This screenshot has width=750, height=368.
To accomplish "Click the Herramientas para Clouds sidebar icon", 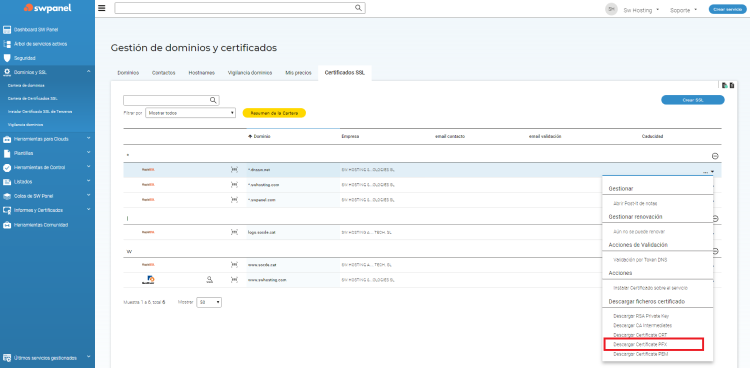I will 7,139.
